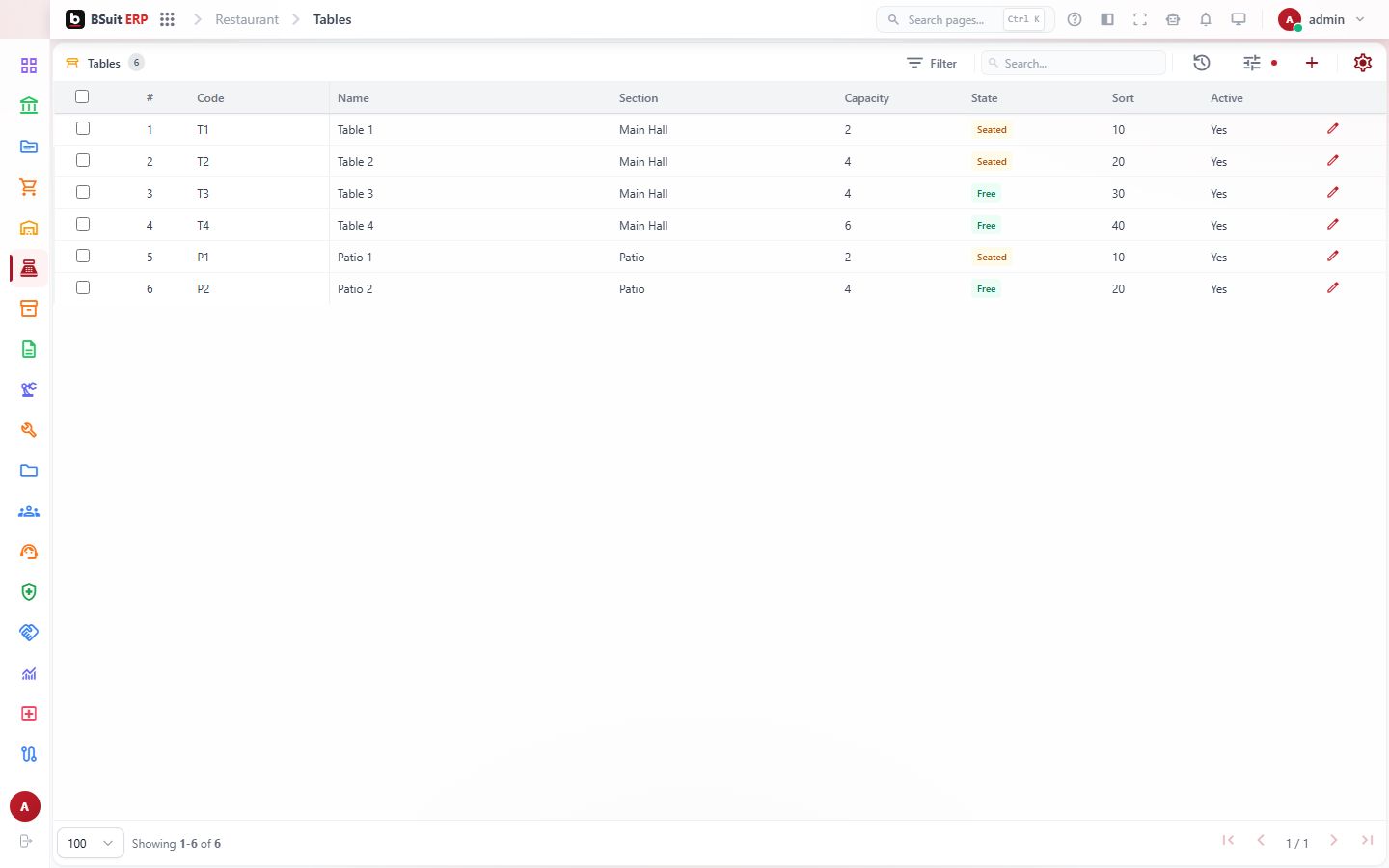Click the table Search input field
This screenshot has width=1389, height=868.
pyautogui.click(x=1074, y=63)
